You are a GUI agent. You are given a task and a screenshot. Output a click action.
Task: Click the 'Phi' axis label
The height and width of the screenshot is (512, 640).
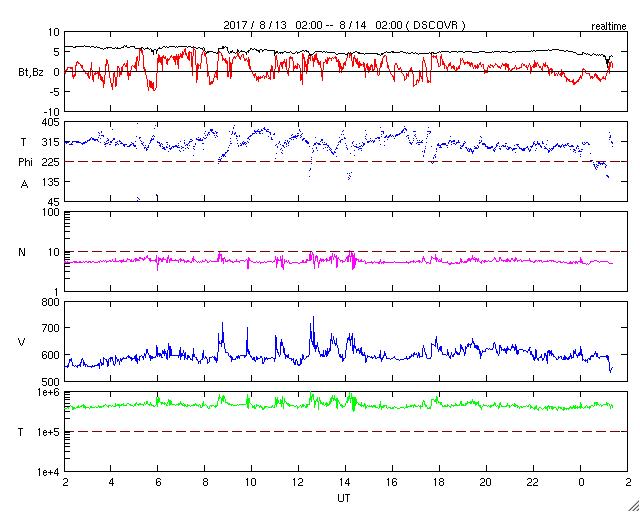[25, 162]
